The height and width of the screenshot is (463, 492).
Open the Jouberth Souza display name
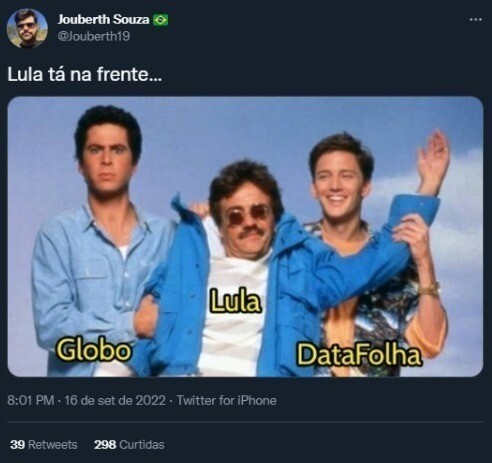[103, 20]
